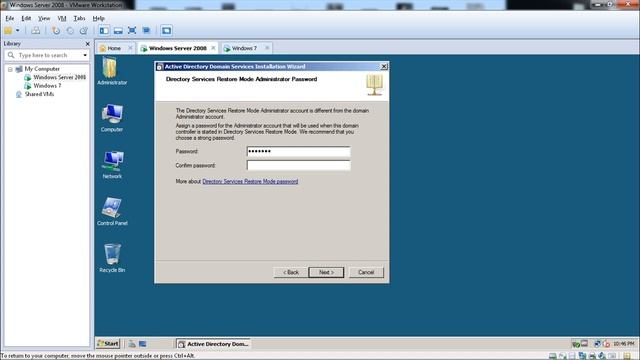The height and width of the screenshot is (360, 640).
Task: Click the Cancel button in the wizard
Action: (x=366, y=272)
